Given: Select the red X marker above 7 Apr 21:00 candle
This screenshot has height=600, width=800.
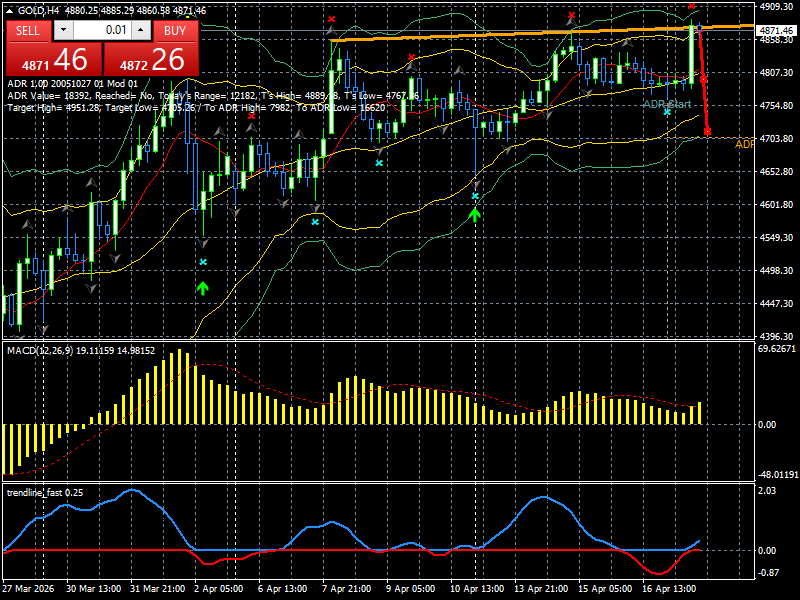Looking at the screenshot, I should tap(332, 19).
